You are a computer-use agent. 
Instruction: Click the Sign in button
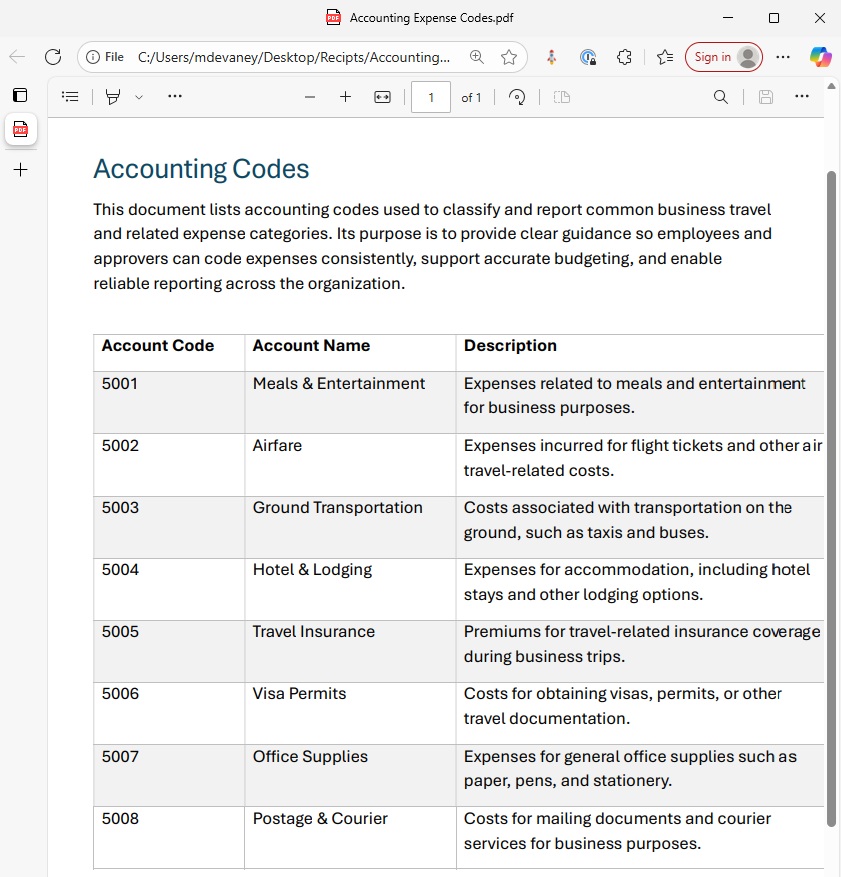723,57
